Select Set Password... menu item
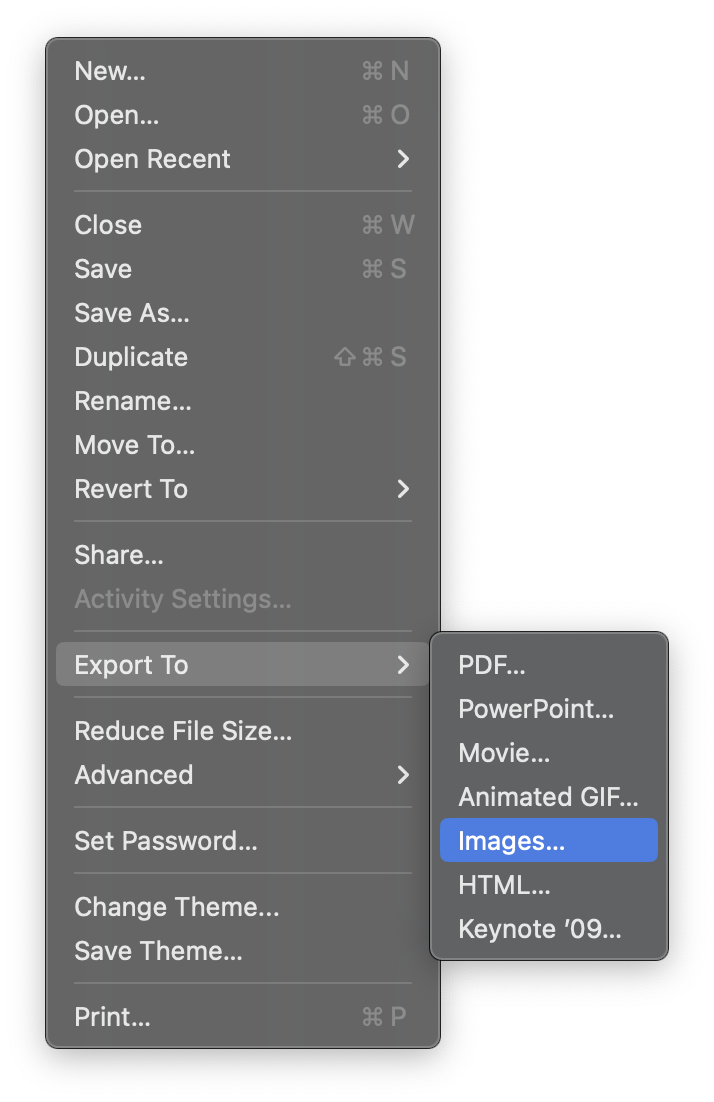The height and width of the screenshot is (1102, 714). [x=166, y=841]
